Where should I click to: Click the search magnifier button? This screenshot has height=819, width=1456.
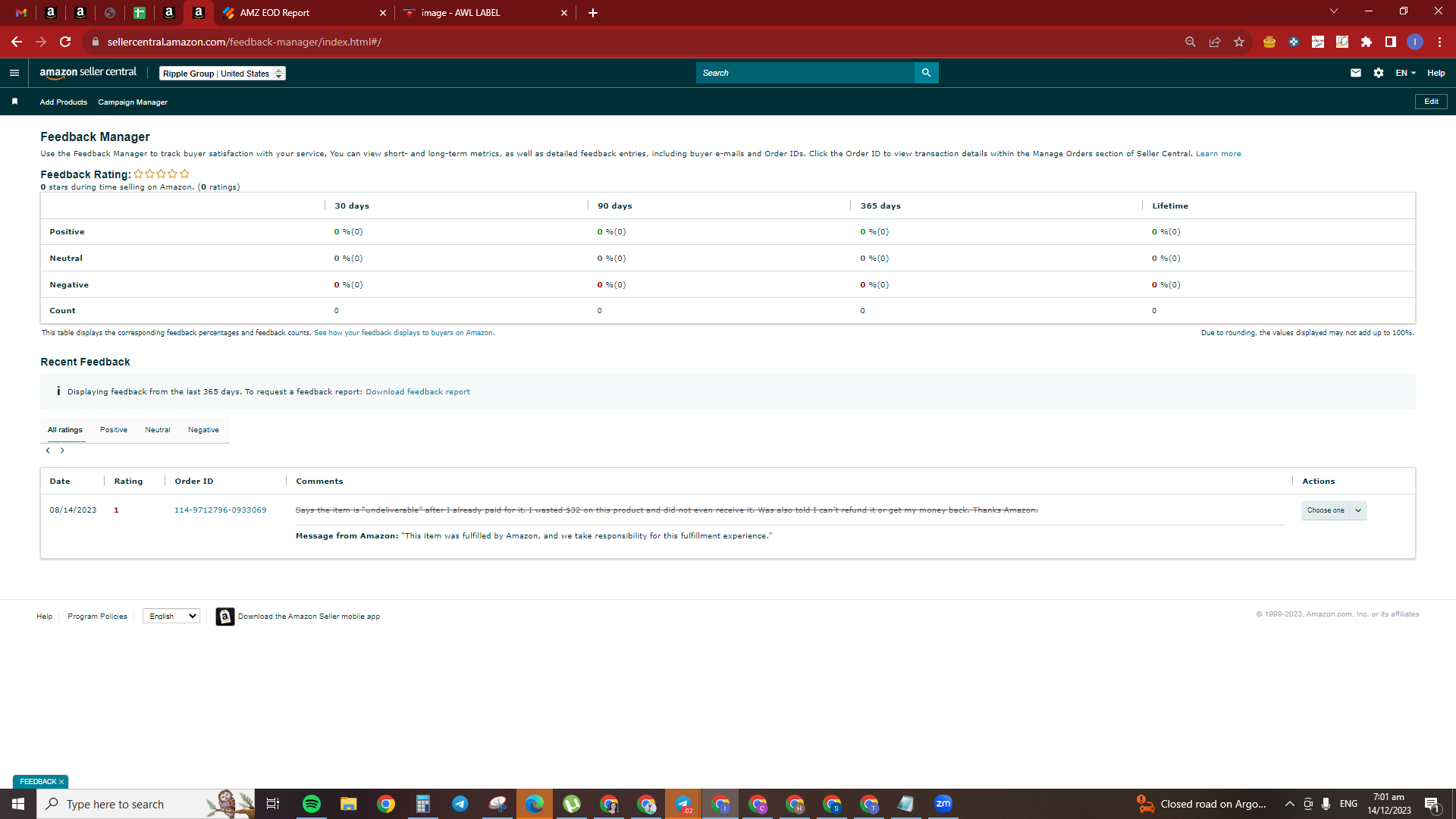point(926,73)
